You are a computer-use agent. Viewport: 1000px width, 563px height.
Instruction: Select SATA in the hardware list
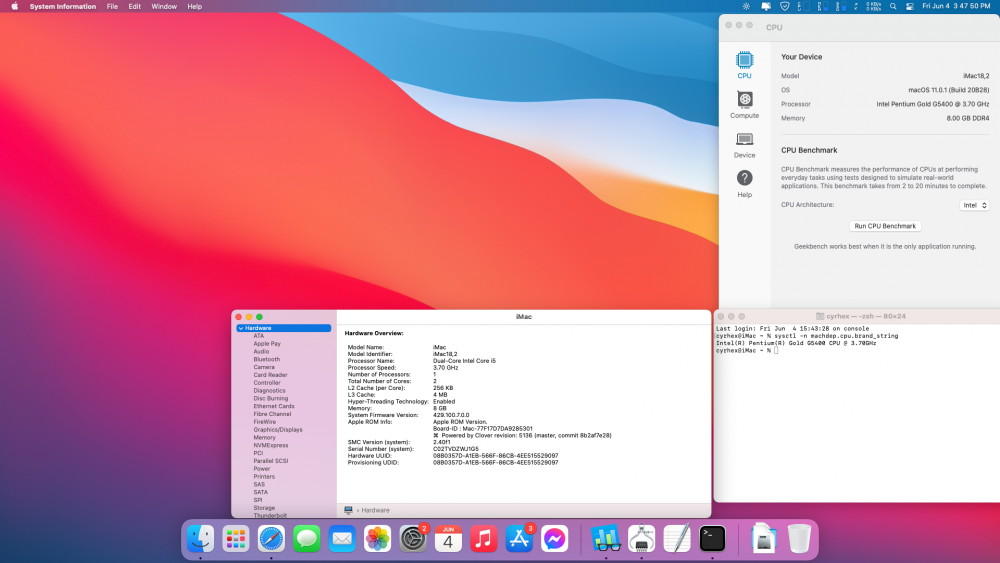pyautogui.click(x=260, y=492)
